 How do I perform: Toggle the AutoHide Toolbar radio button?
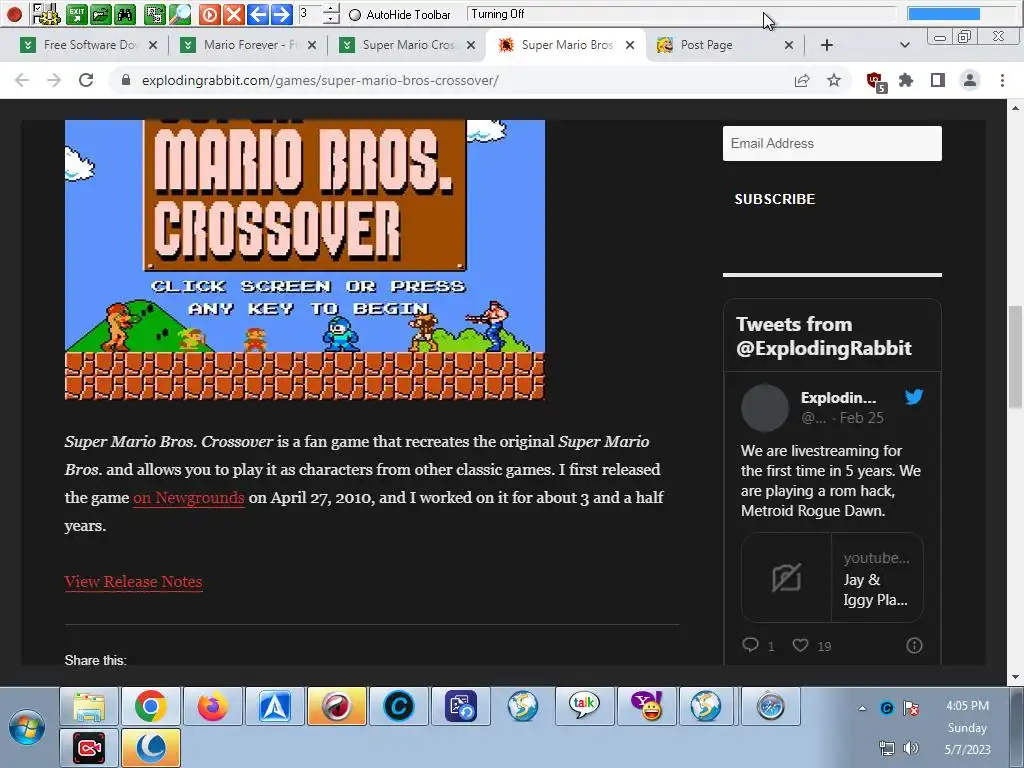point(355,15)
